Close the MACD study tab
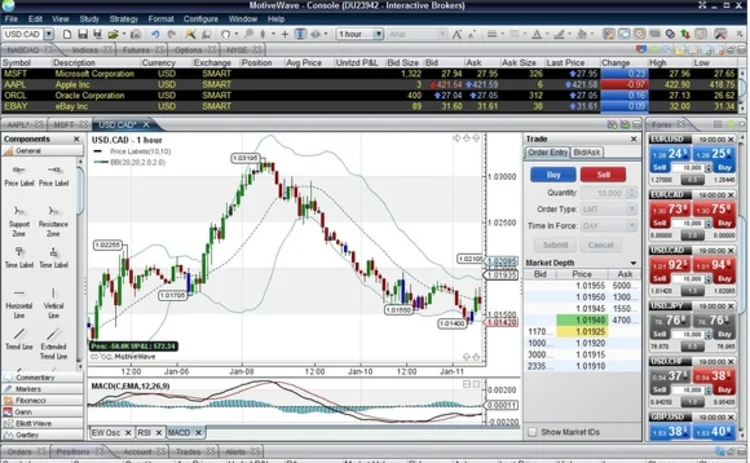 coord(198,433)
